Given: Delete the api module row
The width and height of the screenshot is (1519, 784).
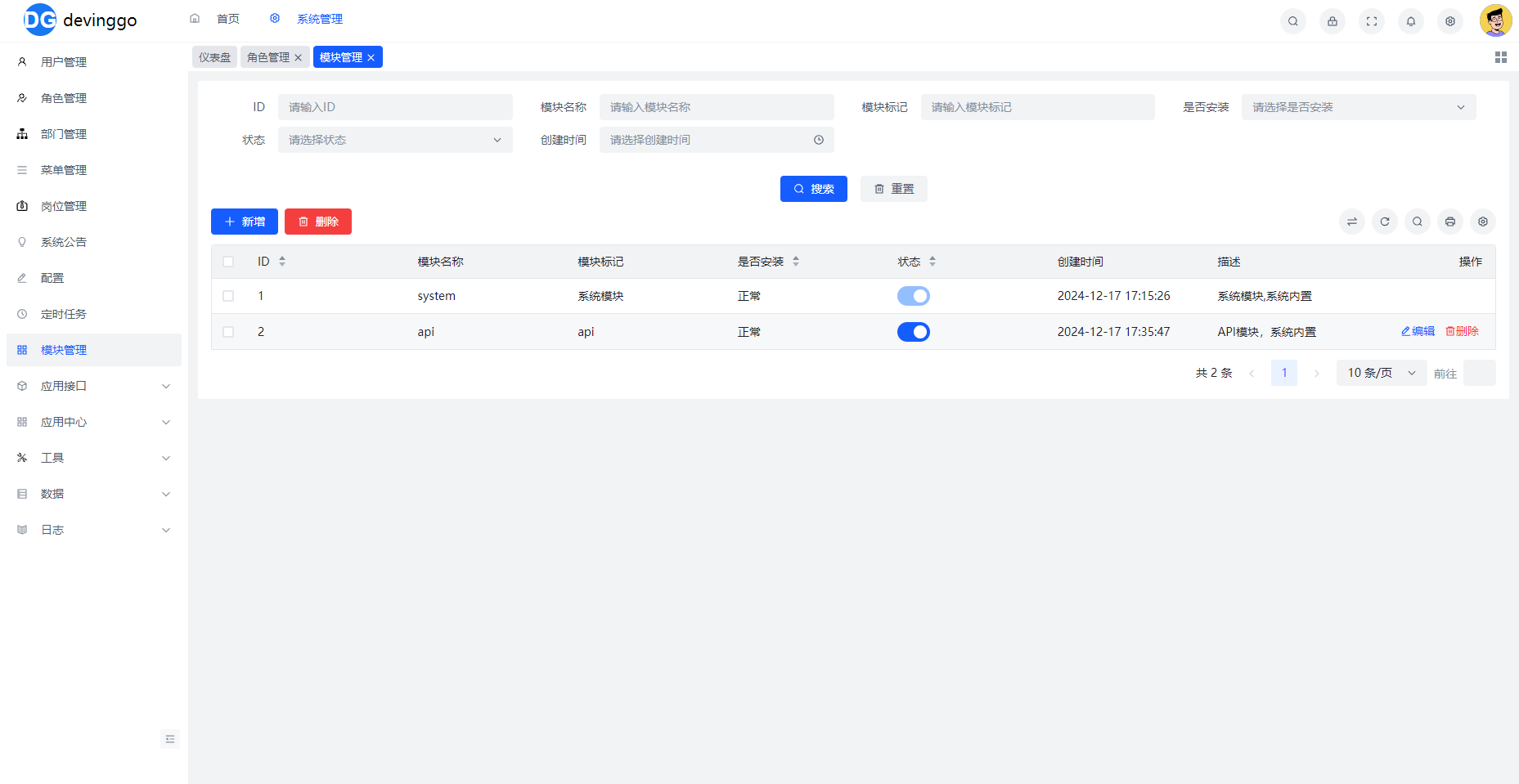Looking at the screenshot, I should pyautogui.click(x=1462, y=331).
